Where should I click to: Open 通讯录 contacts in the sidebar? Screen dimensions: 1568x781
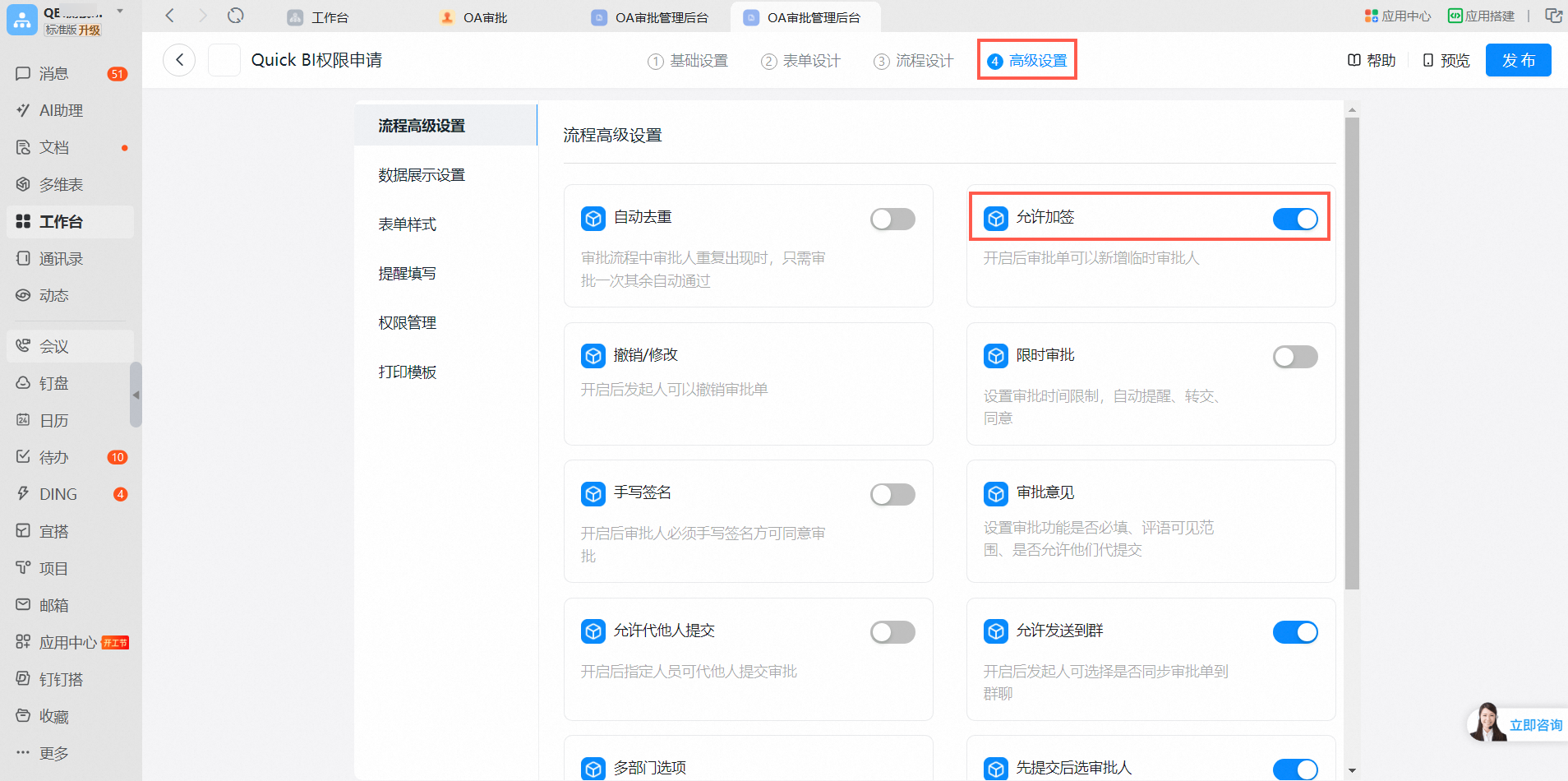70,259
